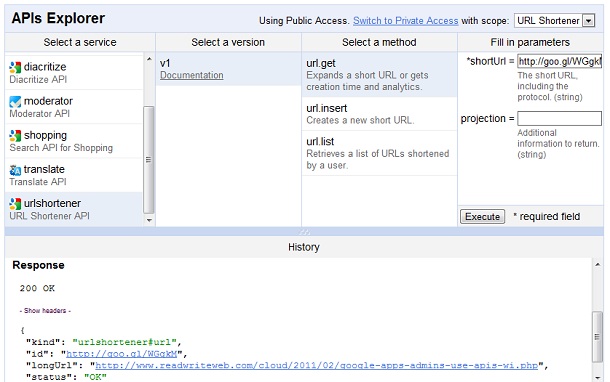Click the Fill in parameters column header
The width and height of the screenshot is (610, 382).
[x=530, y=42]
